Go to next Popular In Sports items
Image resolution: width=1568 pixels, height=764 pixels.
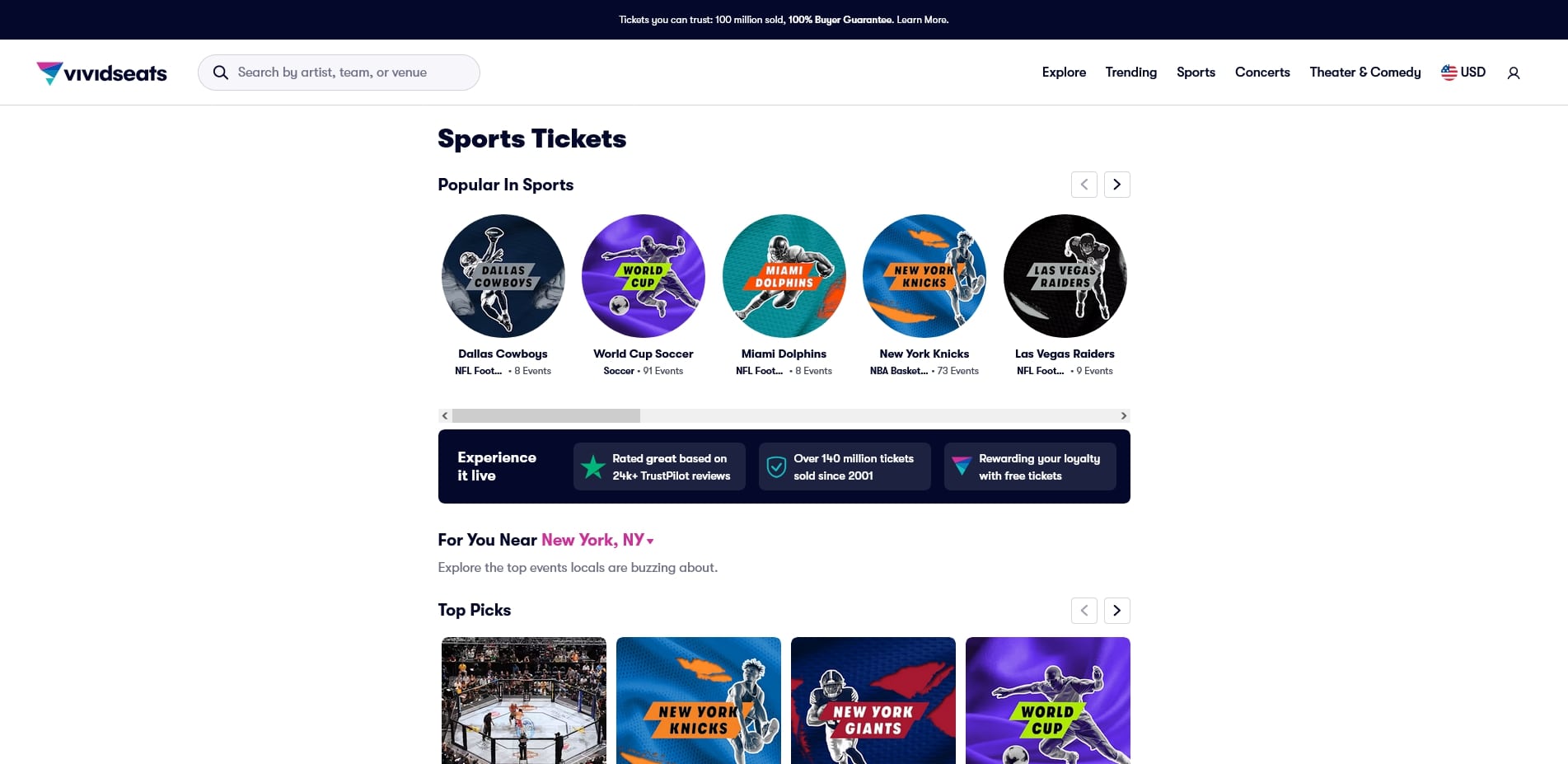[1116, 185]
